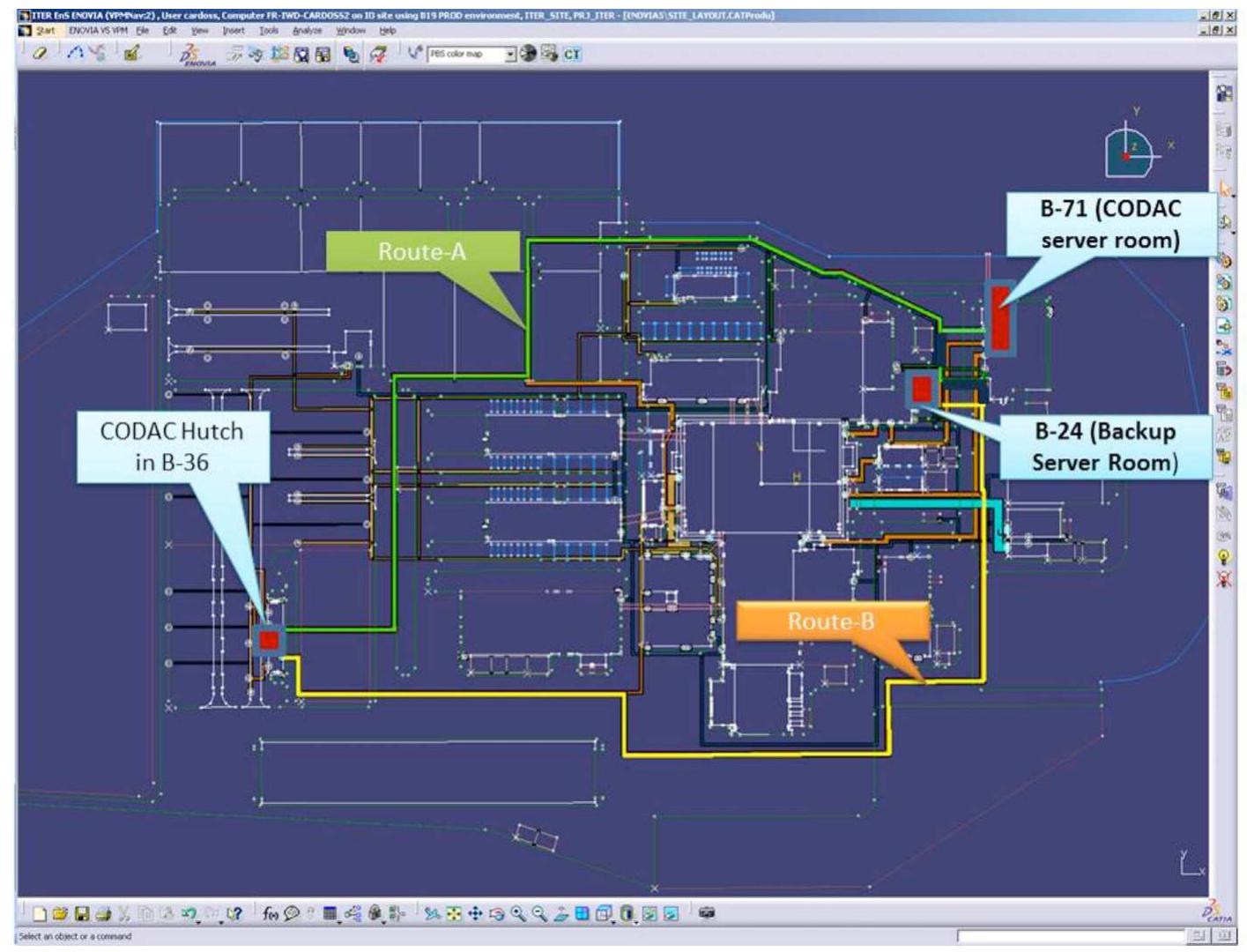This screenshot has height=952, width=1247.
Task: Click the light bulb icon on the right toolbar
Action: (x=1223, y=556)
